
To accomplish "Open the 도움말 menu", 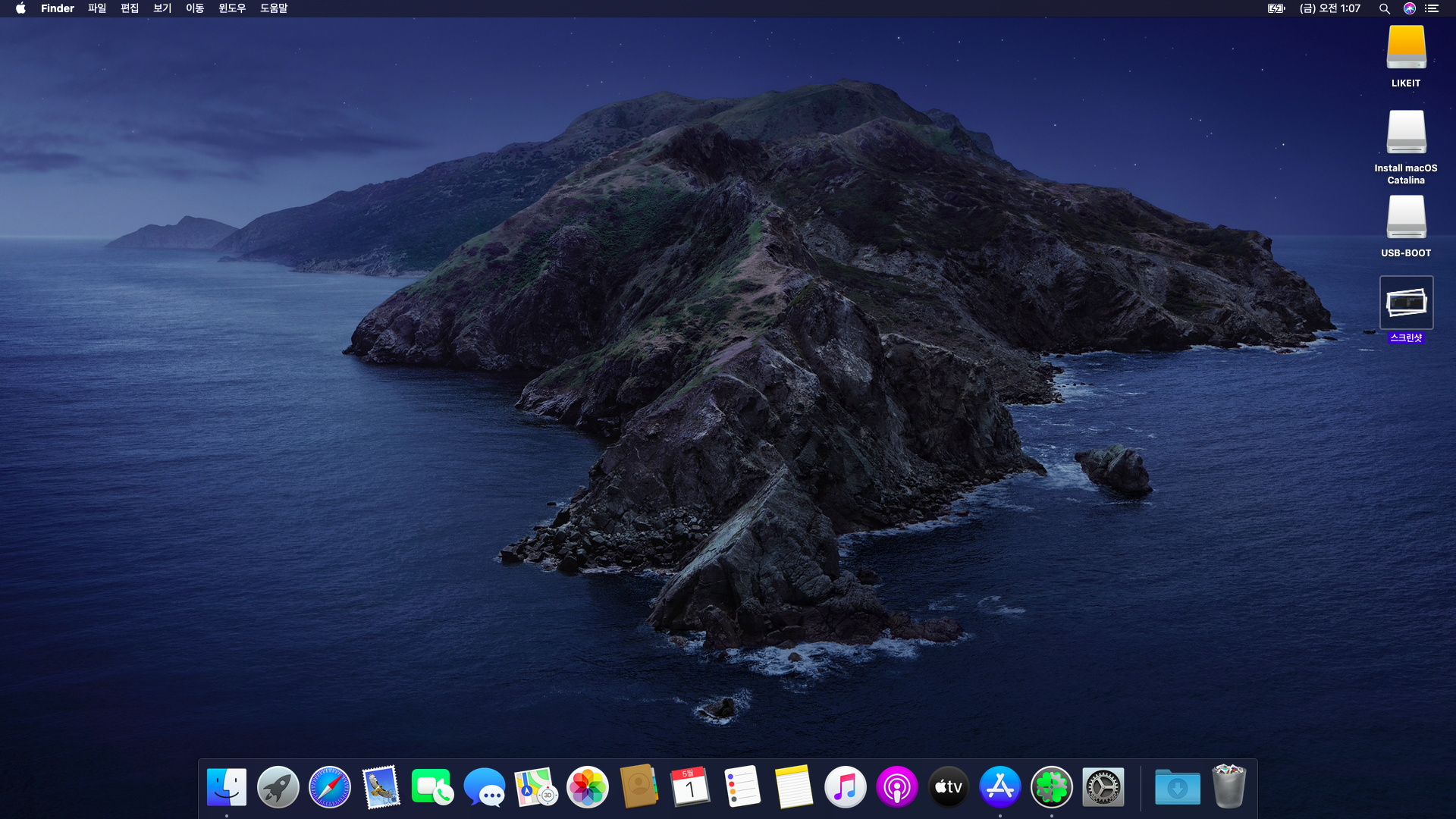I will pyautogui.click(x=274, y=8).
